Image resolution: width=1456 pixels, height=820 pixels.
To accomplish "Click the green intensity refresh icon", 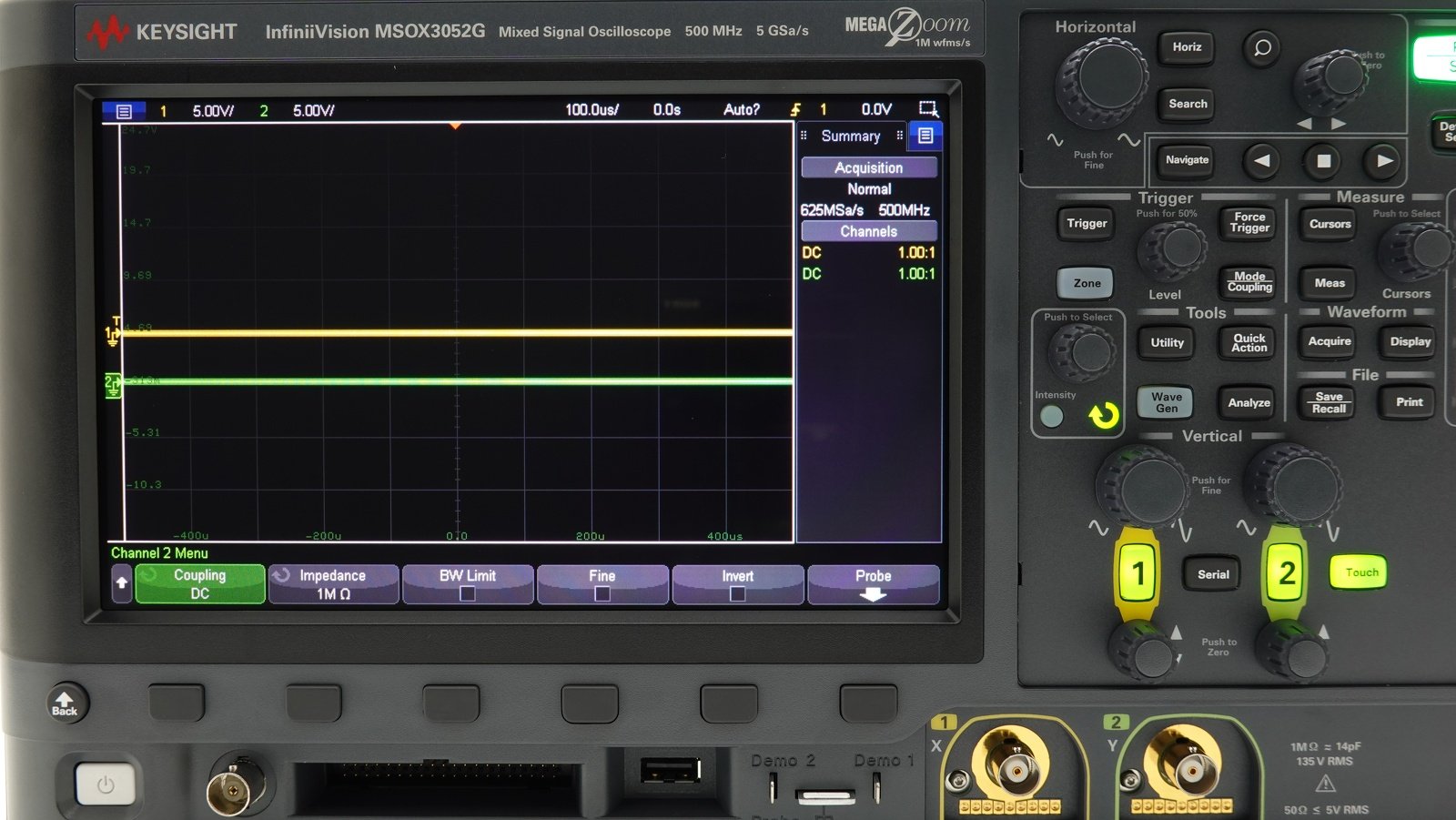I will coord(1103,416).
